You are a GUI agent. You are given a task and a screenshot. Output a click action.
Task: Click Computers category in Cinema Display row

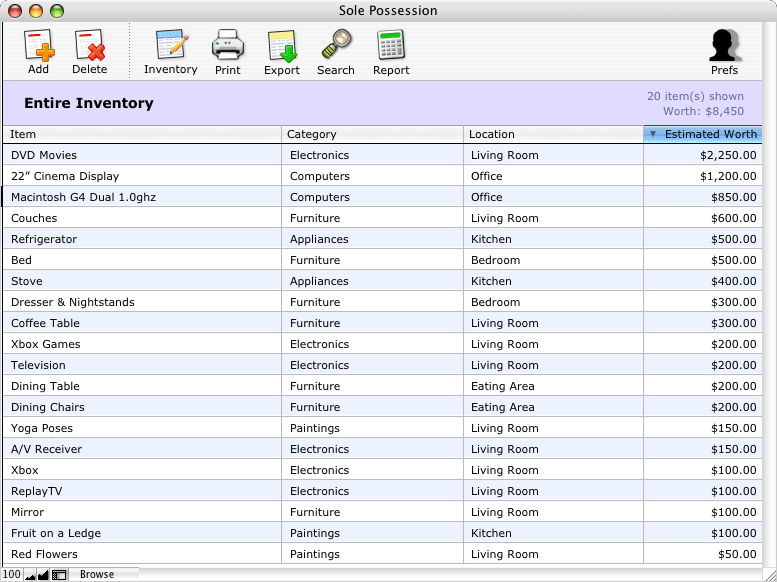320,176
